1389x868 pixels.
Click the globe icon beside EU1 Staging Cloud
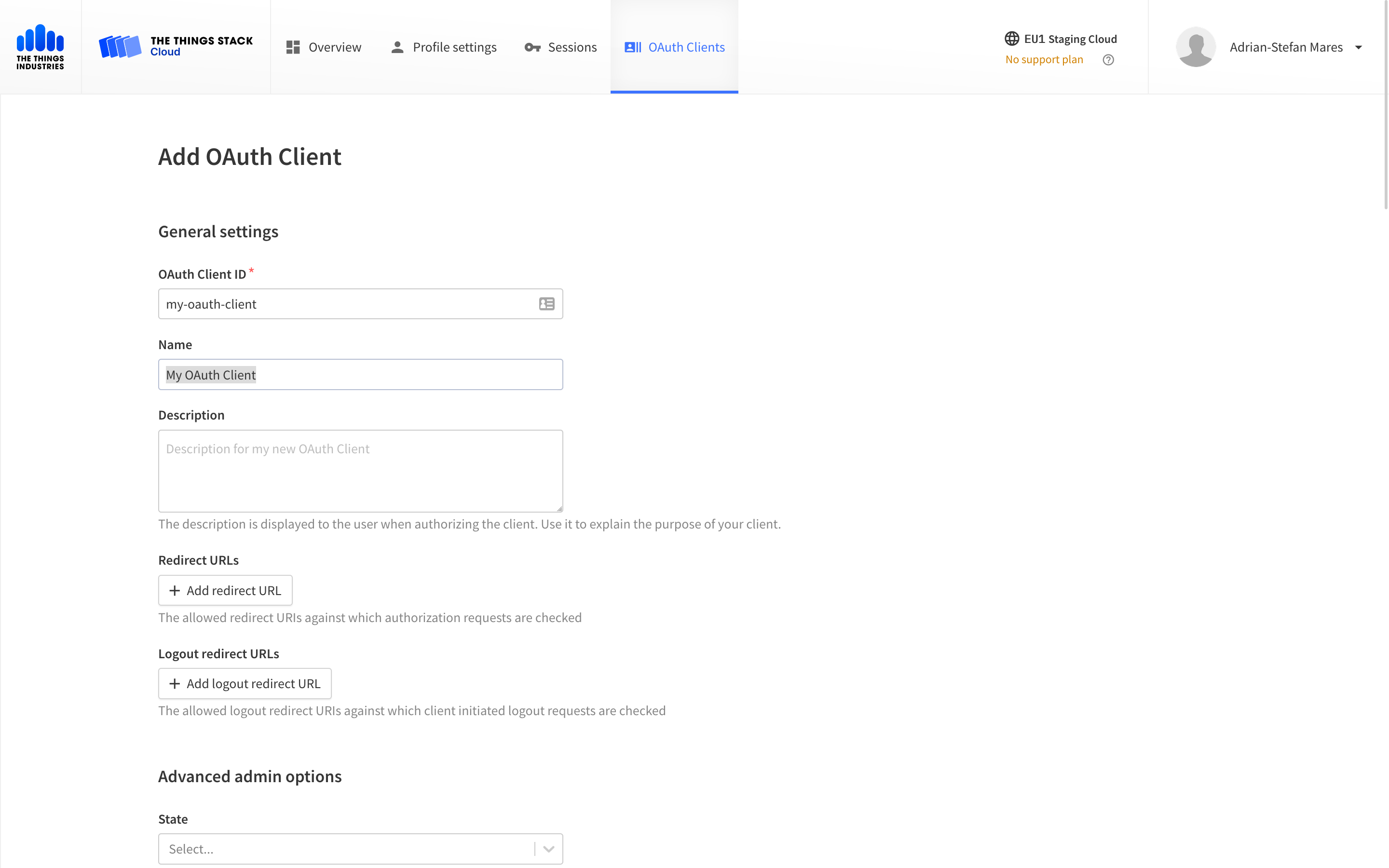pos(1011,39)
